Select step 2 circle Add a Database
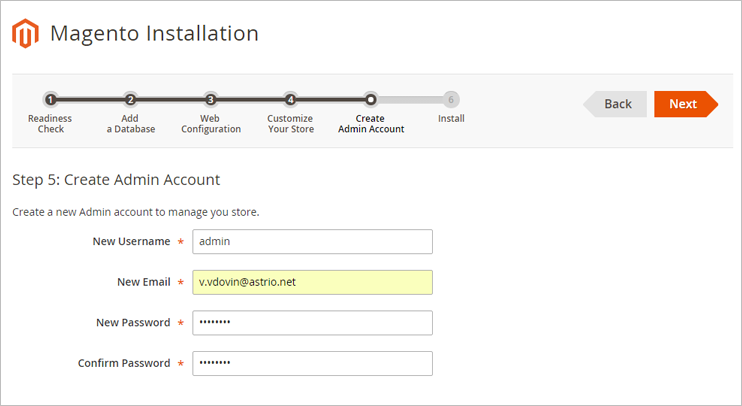The height and width of the screenshot is (406, 742). click(130, 99)
